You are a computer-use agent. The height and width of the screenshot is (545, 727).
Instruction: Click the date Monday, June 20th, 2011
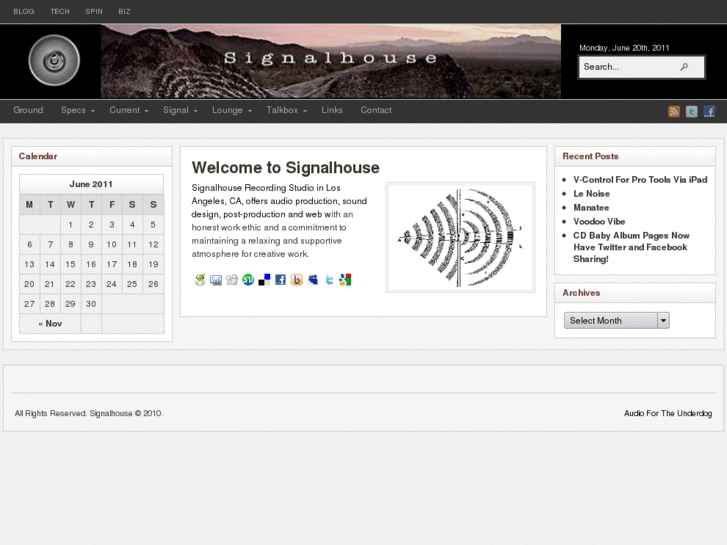(x=624, y=48)
